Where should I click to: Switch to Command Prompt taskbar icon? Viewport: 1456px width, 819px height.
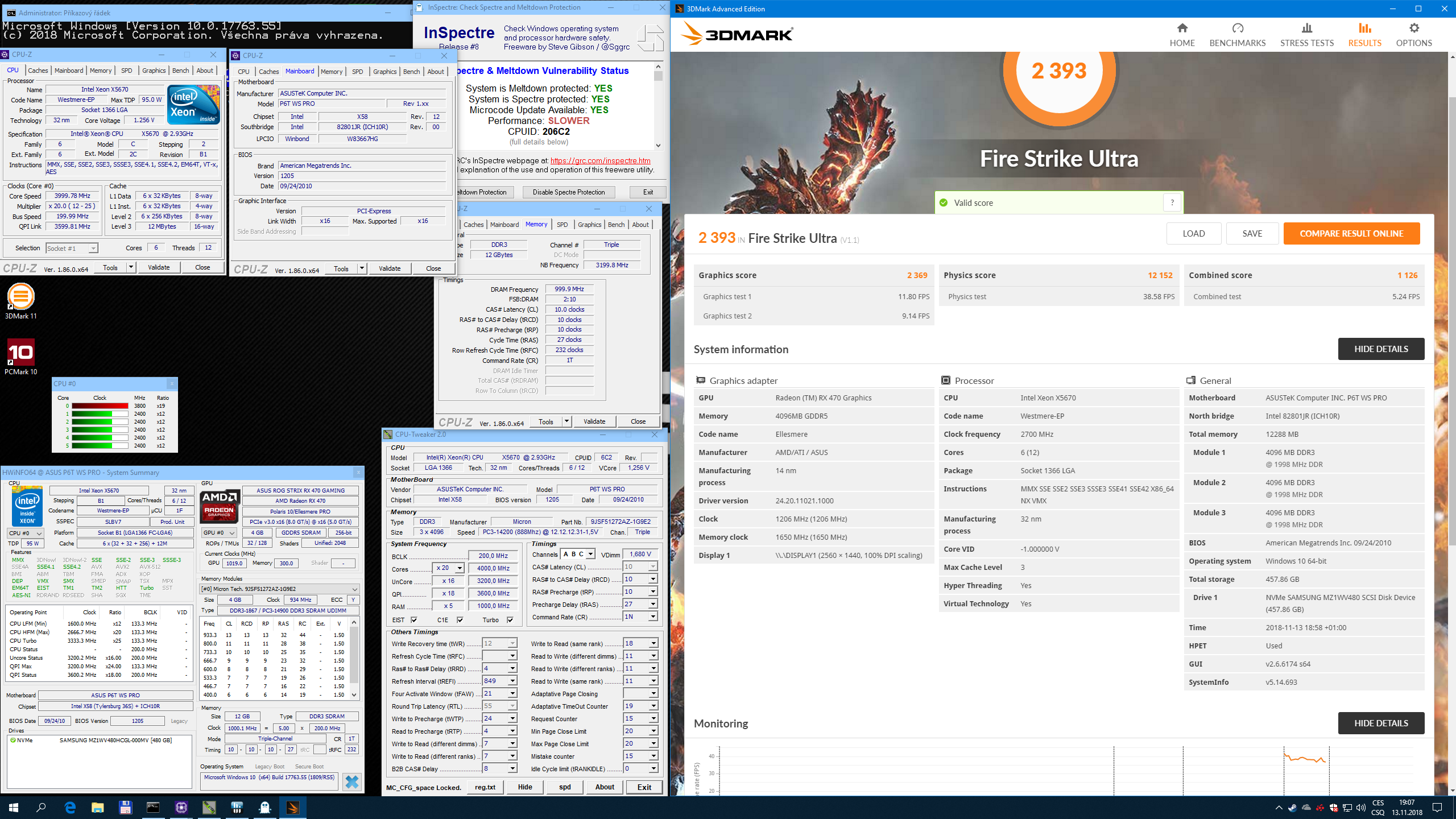click(x=154, y=807)
